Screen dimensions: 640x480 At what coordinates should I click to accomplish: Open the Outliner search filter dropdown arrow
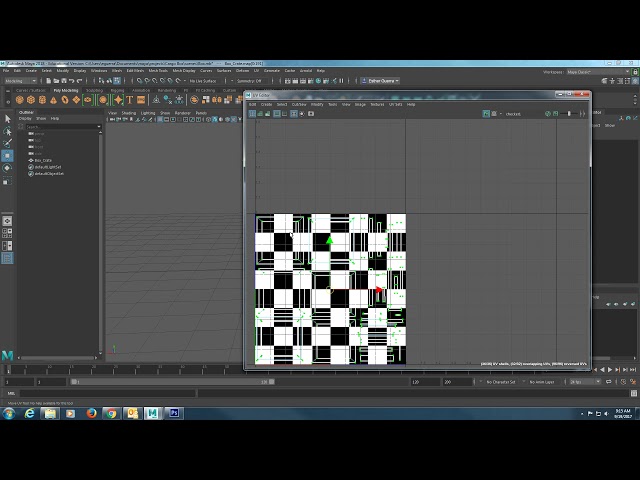(99, 127)
